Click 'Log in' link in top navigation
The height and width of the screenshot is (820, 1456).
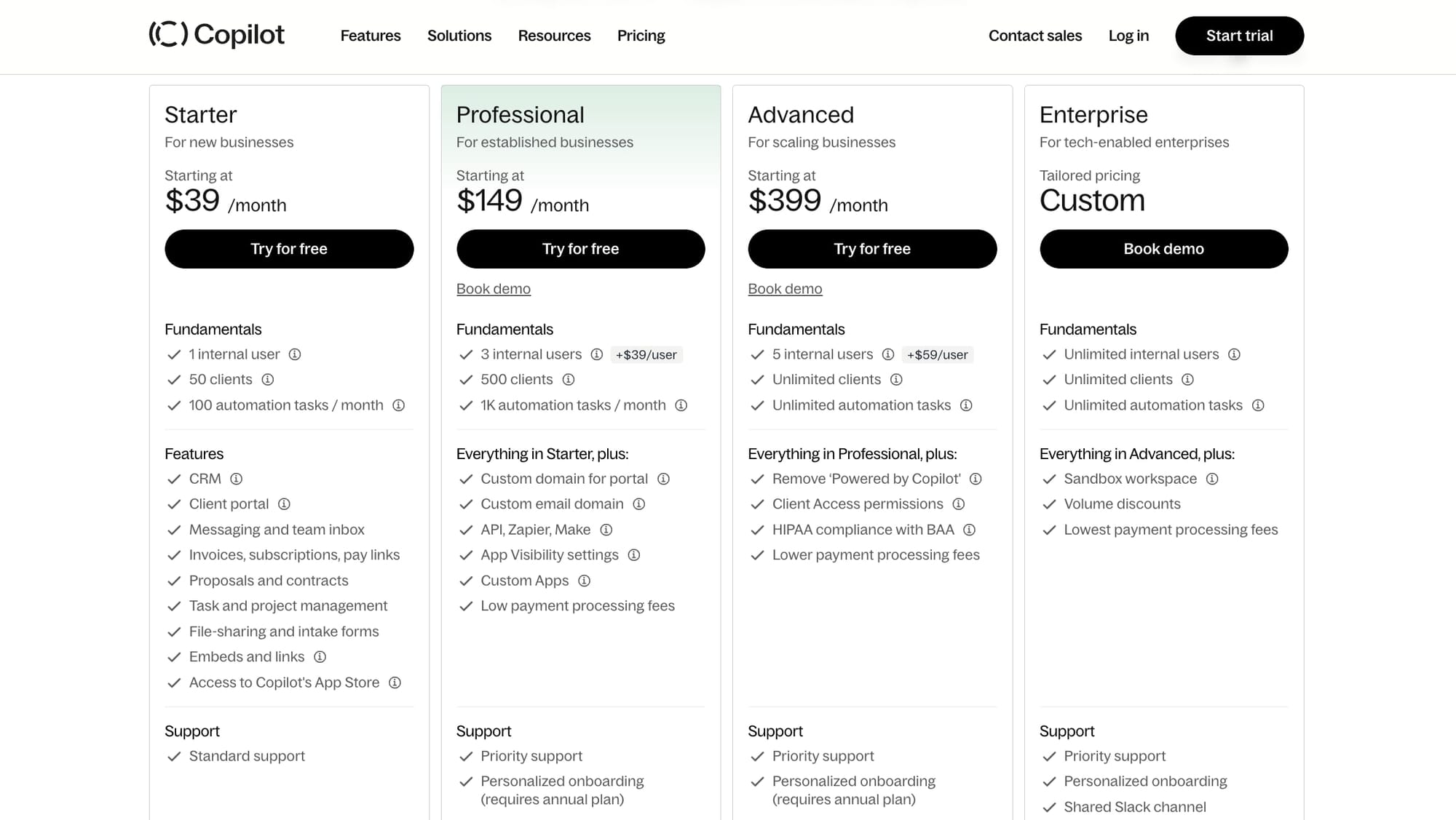[1128, 35]
